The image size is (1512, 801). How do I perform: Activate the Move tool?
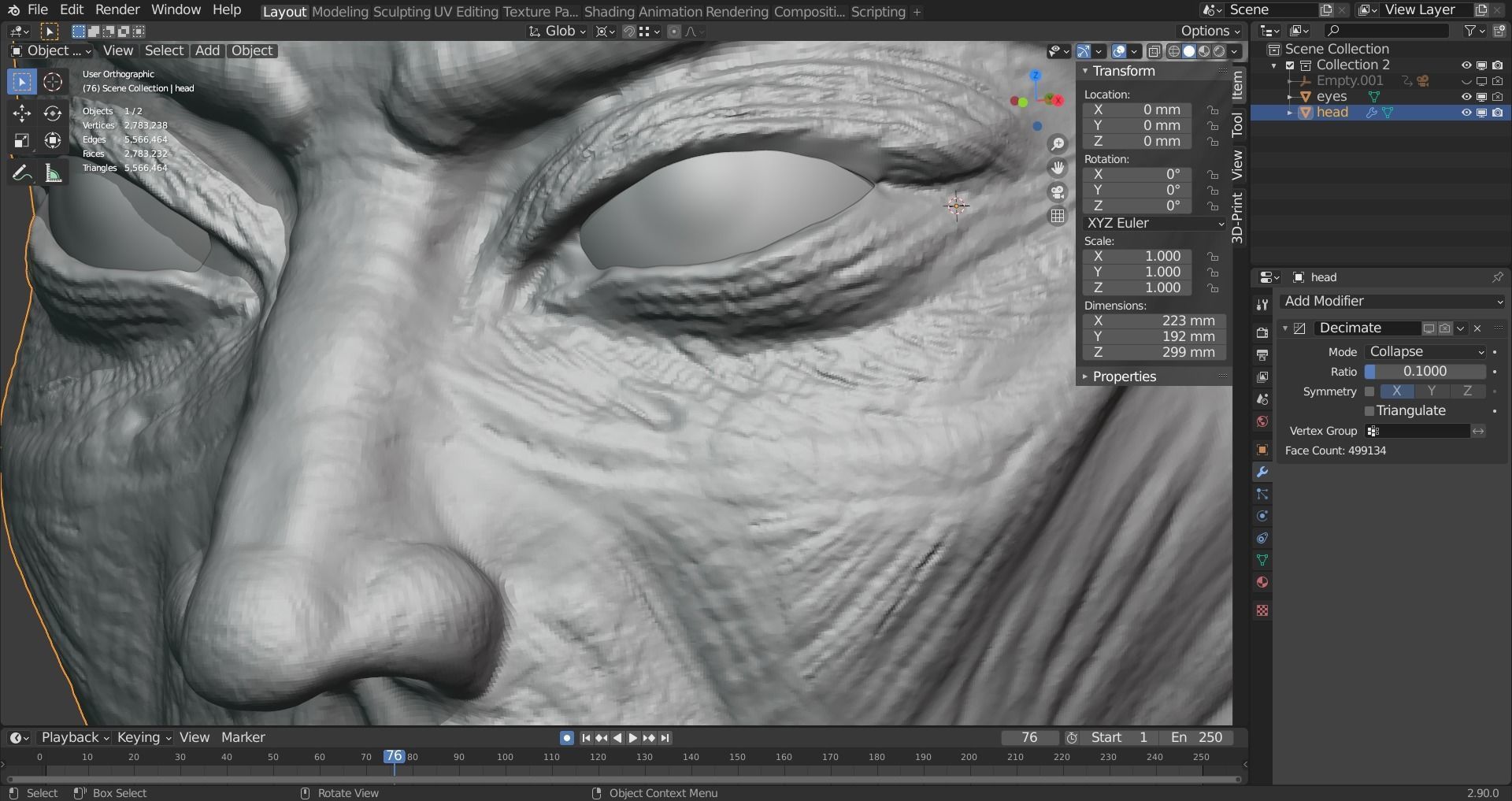(x=21, y=113)
